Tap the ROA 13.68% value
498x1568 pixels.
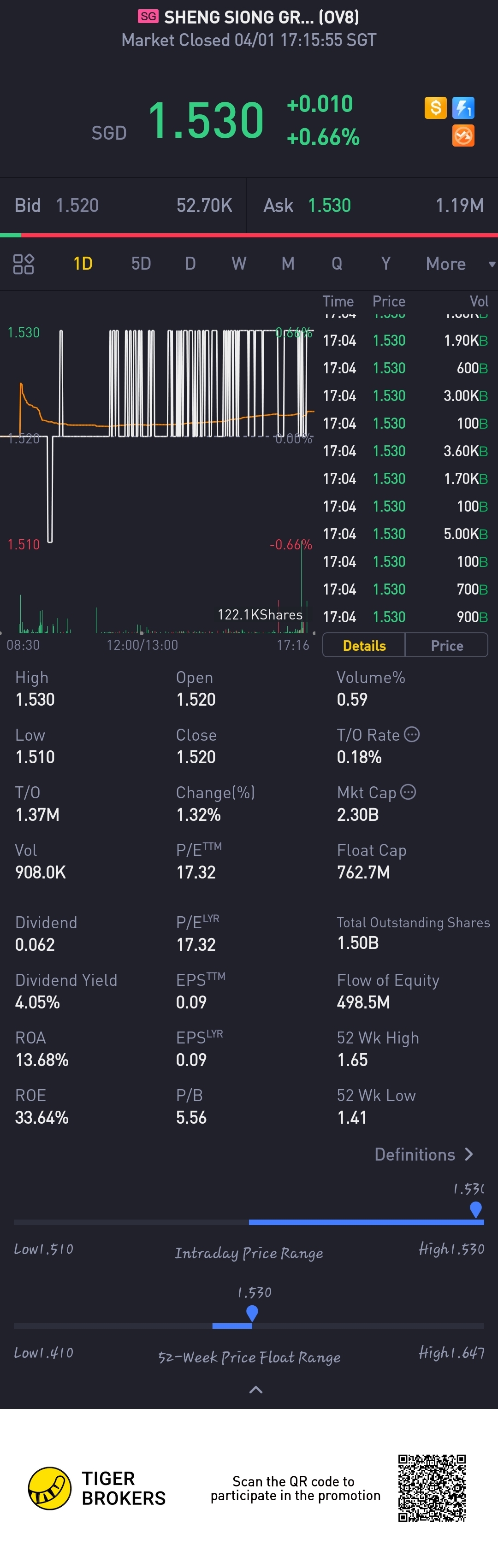coord(41,1060)
